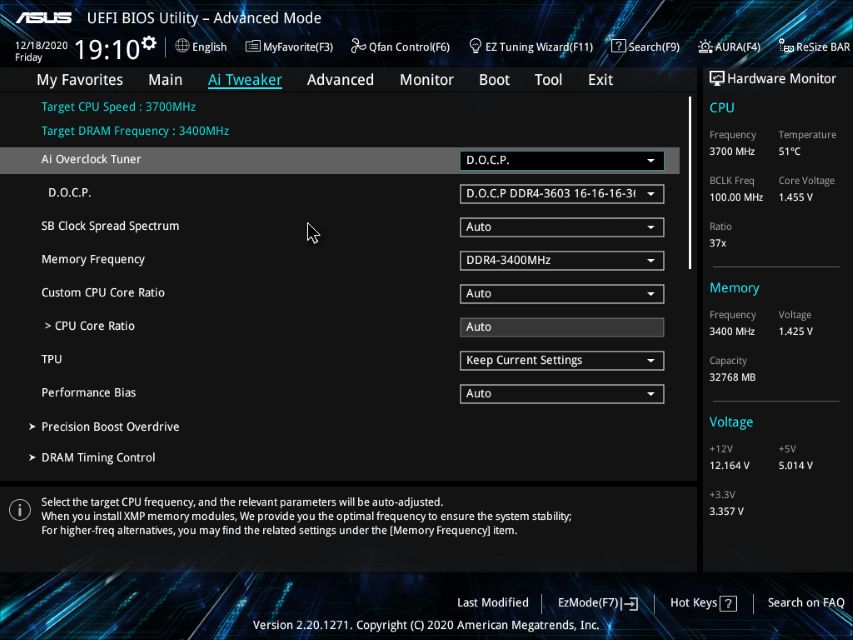Select the Performance Bias label
This screenshot has width=853, height=640.
pyautogui.click(x=89, y=392)
